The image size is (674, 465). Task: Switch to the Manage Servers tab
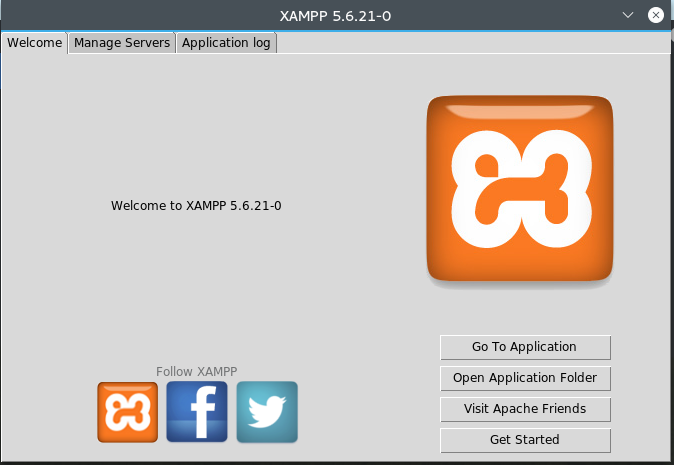(x=122, y=43)
